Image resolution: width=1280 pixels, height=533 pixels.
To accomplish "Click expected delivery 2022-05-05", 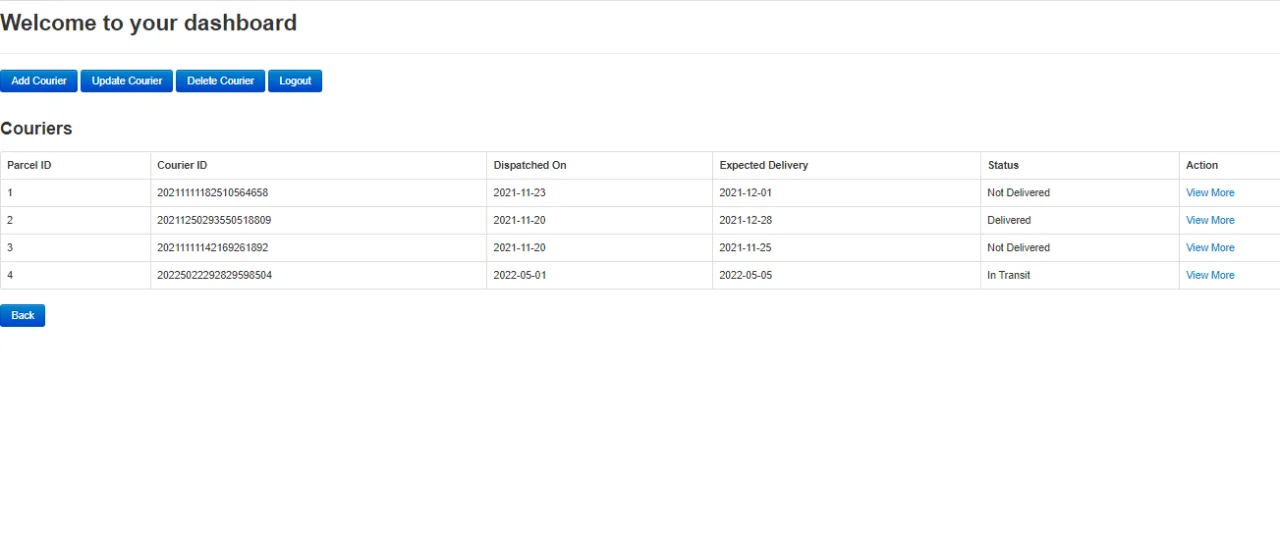I will point(746,275).
